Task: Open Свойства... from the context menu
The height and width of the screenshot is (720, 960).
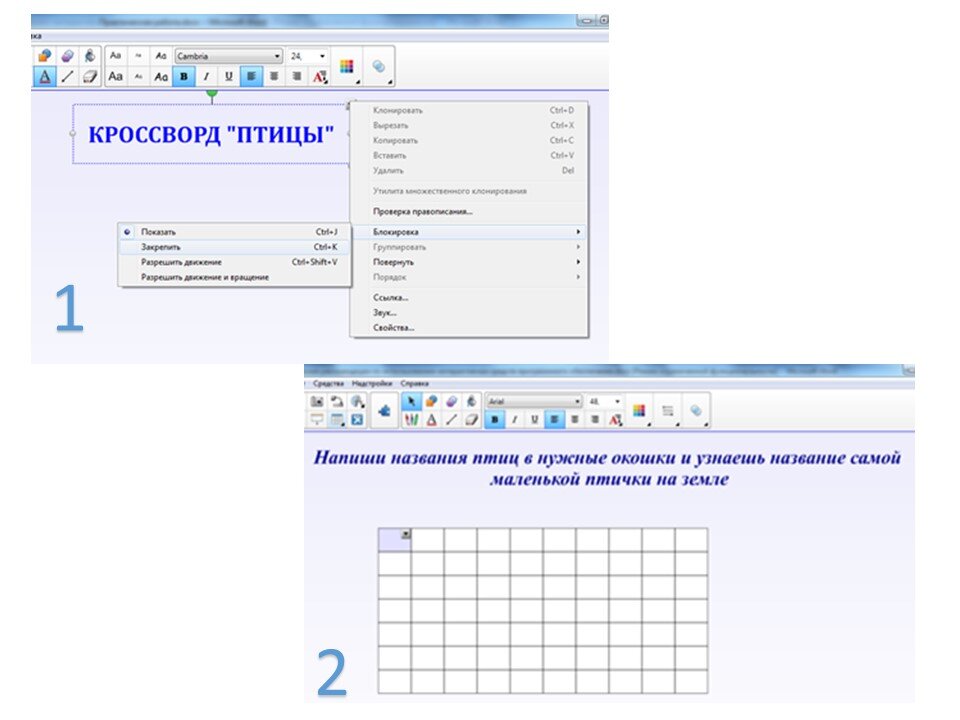Action: coord(394,328)
